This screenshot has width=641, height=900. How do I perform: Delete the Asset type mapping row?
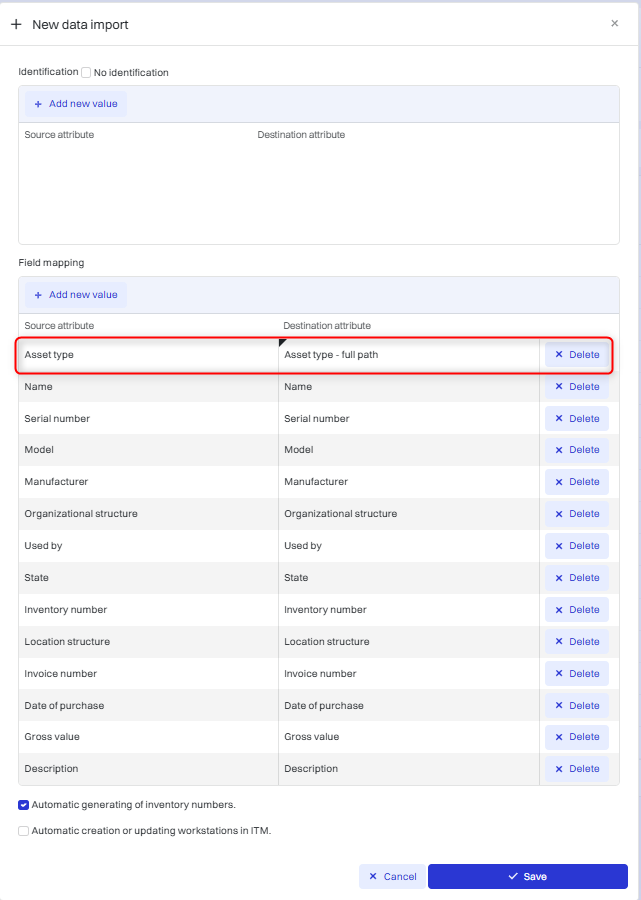click(577, 355)
